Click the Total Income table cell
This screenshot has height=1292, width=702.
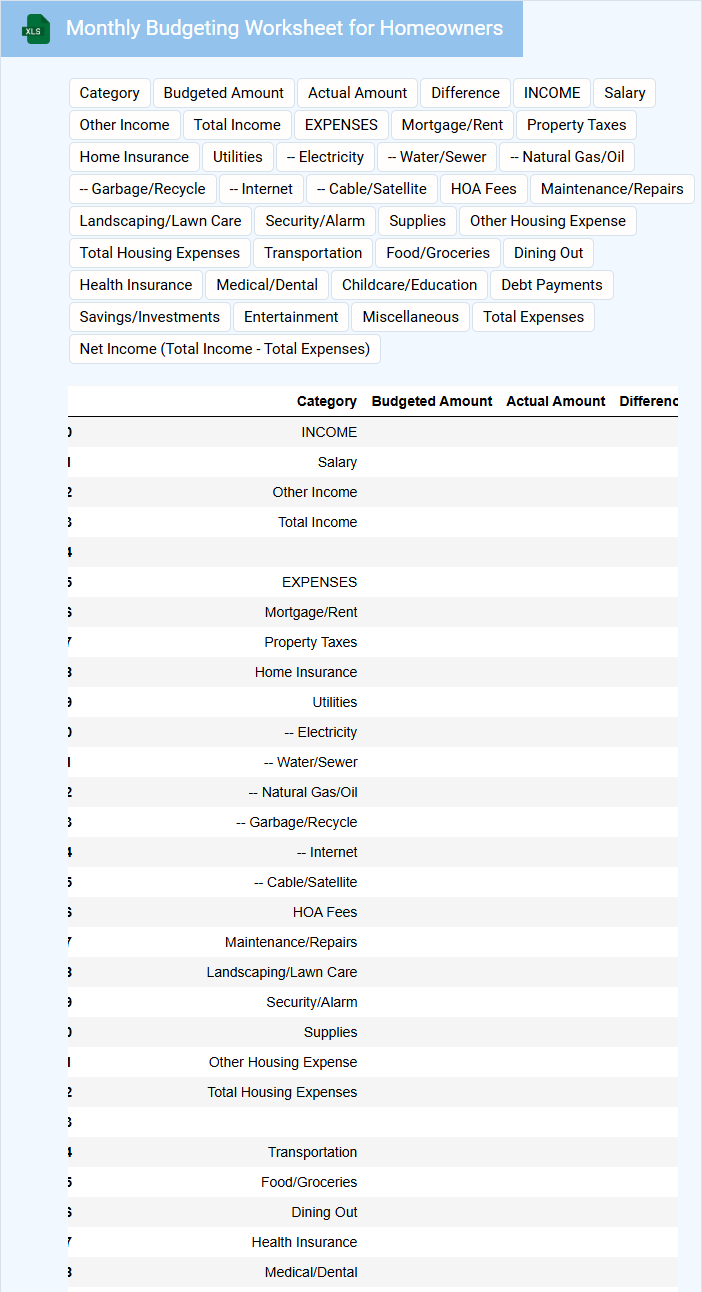[317, 522]
